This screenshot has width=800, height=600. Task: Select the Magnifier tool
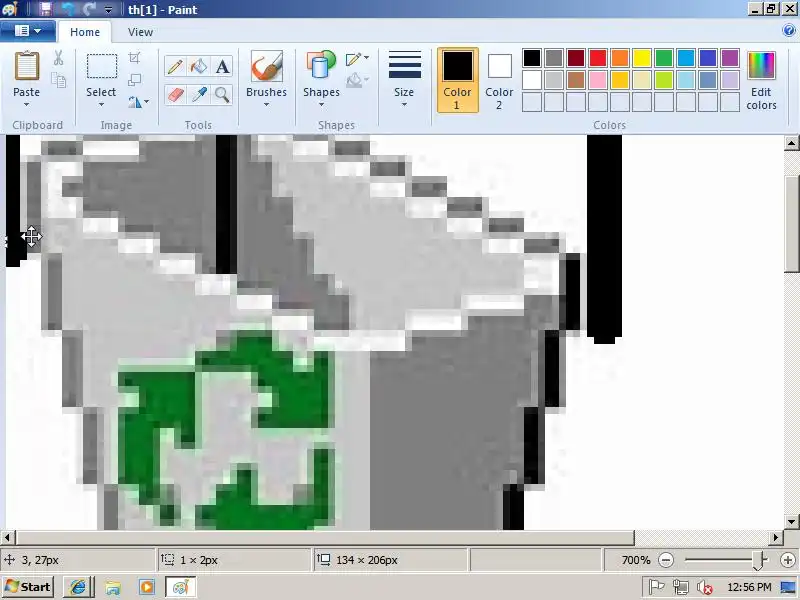[222, 94]
